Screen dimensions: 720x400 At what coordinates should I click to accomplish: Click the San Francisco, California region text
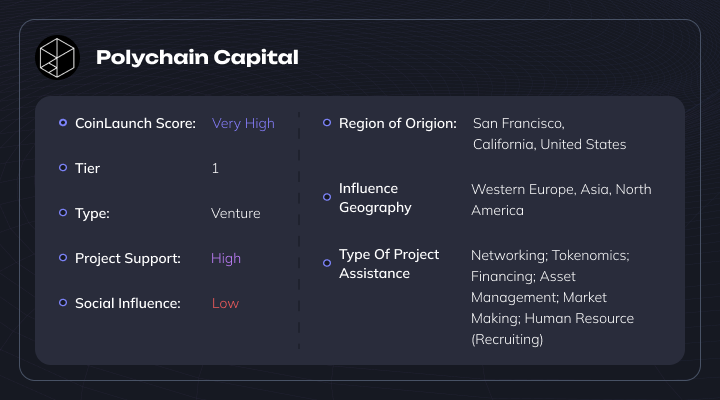549,134
